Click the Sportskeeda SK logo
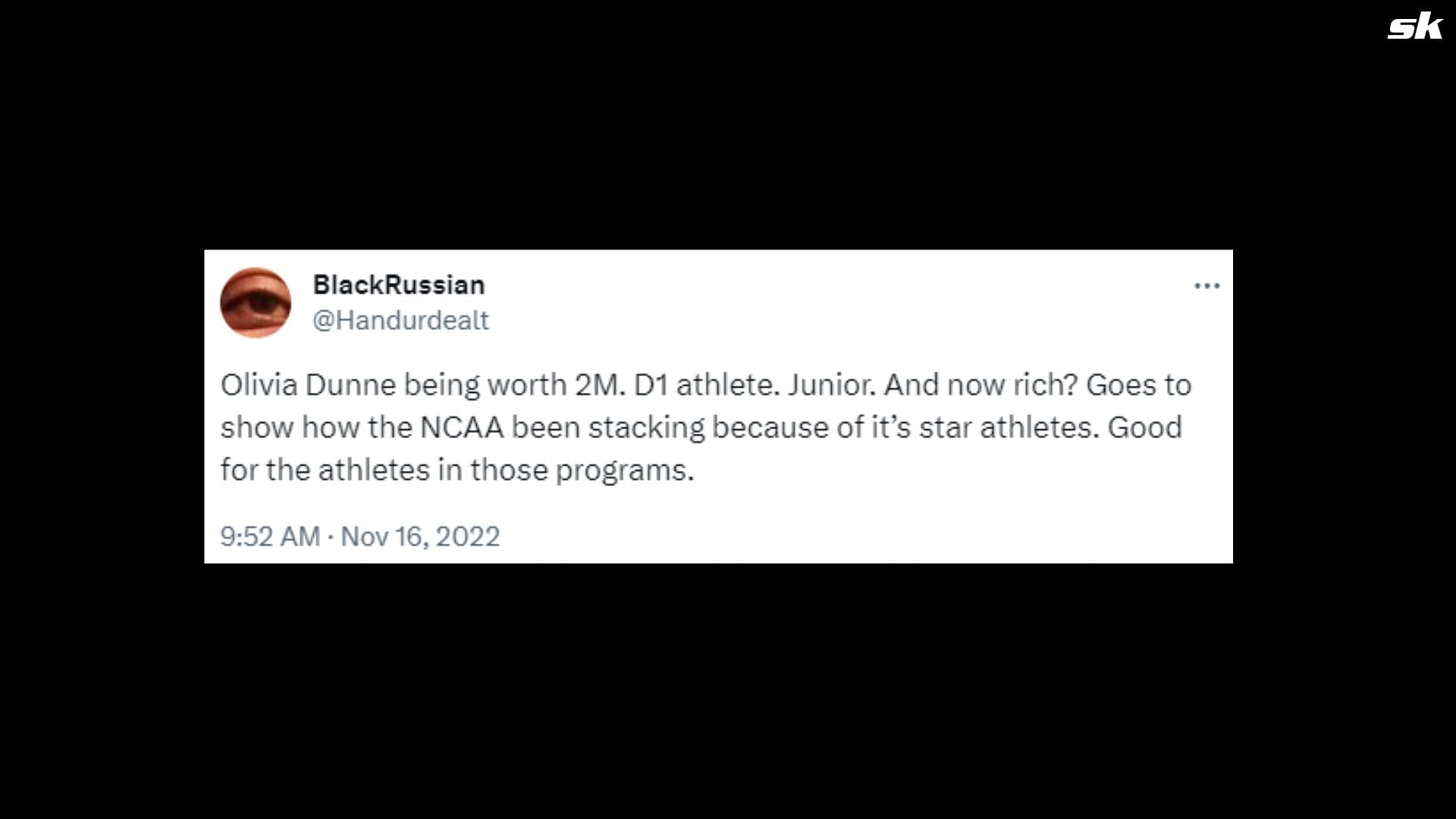 [1415, 27]
